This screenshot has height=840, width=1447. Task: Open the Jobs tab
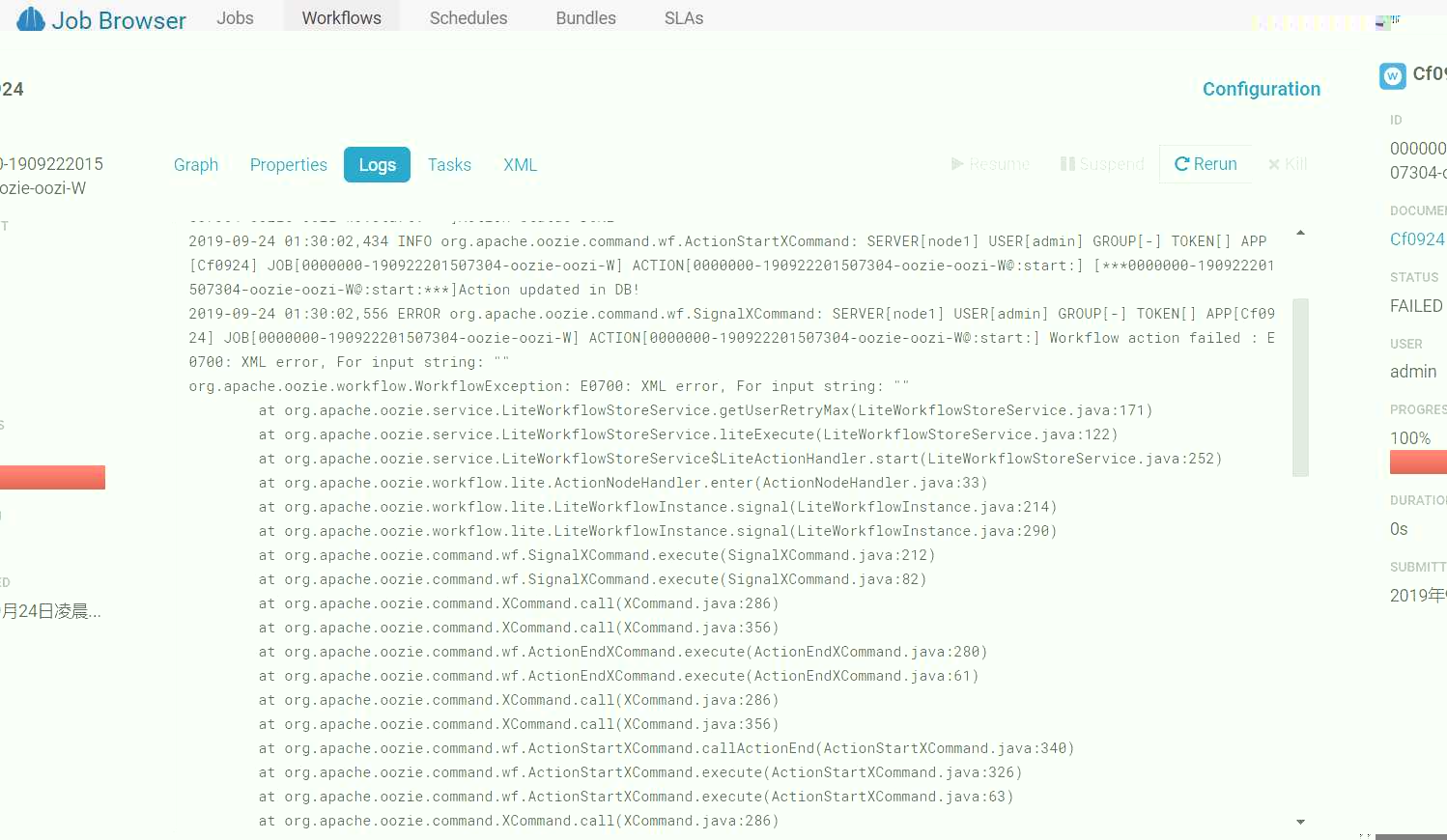click(235, 17)
